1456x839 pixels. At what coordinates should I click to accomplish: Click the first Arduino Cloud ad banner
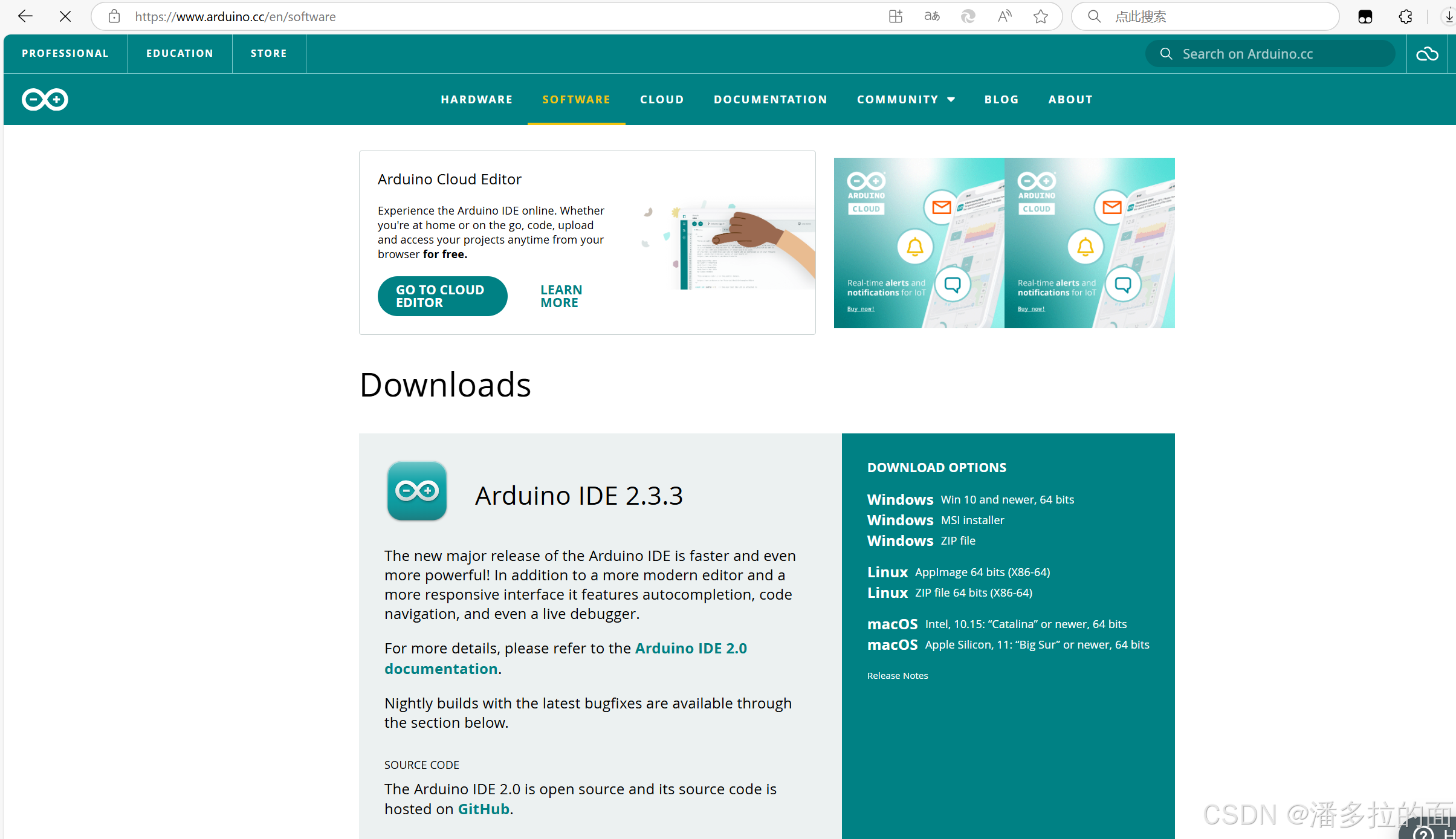[919, 243]
